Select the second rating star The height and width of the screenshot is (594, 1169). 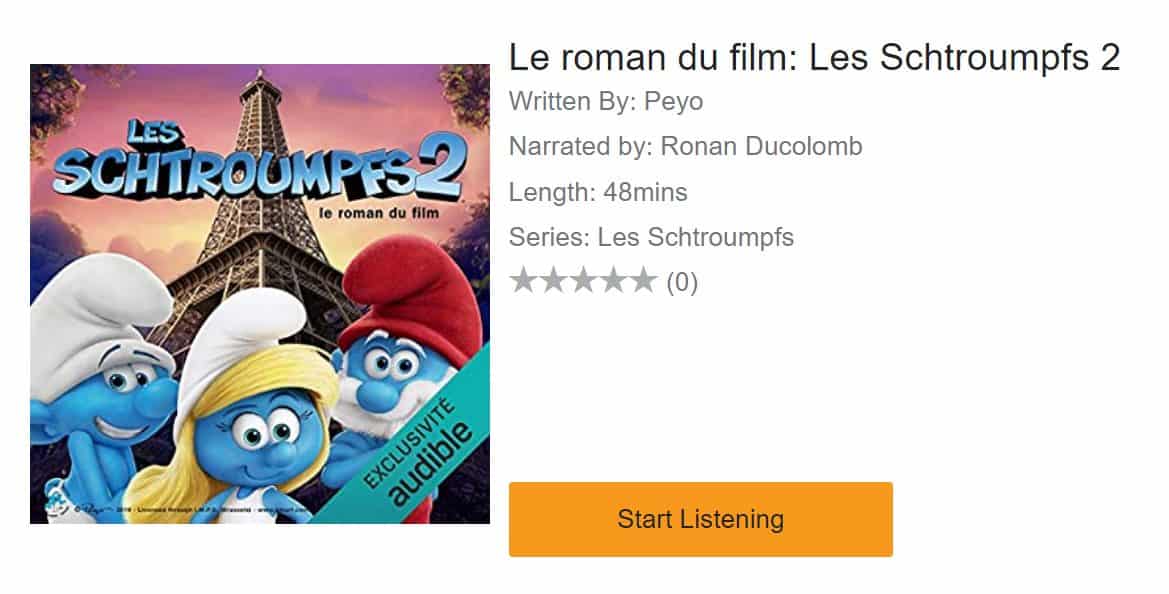point(554,281)
